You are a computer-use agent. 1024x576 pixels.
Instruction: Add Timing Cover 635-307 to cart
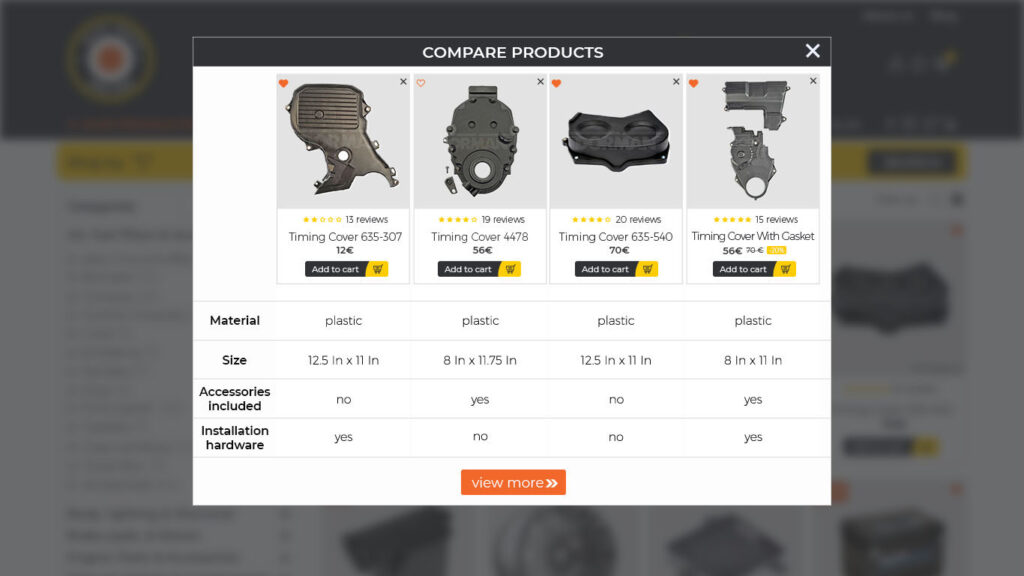pyautogui.click(x=335, y=268)
